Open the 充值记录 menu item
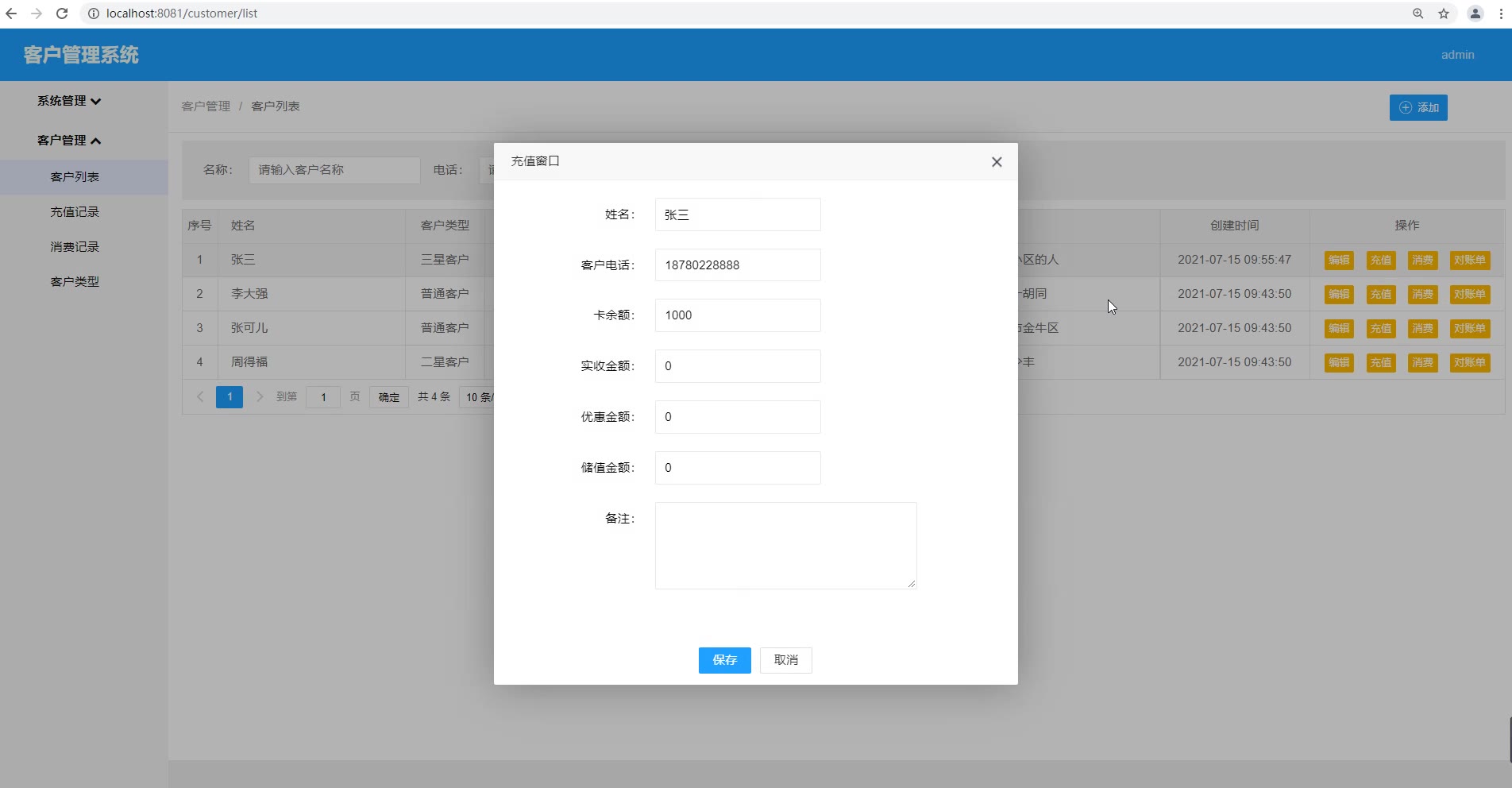This screenshot has height=788, width=1512. [x=75, y=212]
